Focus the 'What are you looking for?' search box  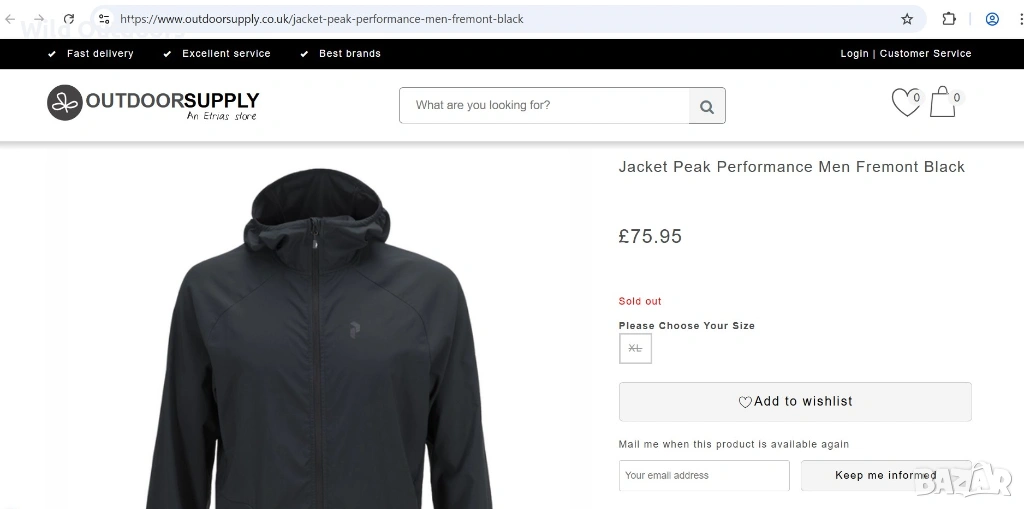coord(545,106)
